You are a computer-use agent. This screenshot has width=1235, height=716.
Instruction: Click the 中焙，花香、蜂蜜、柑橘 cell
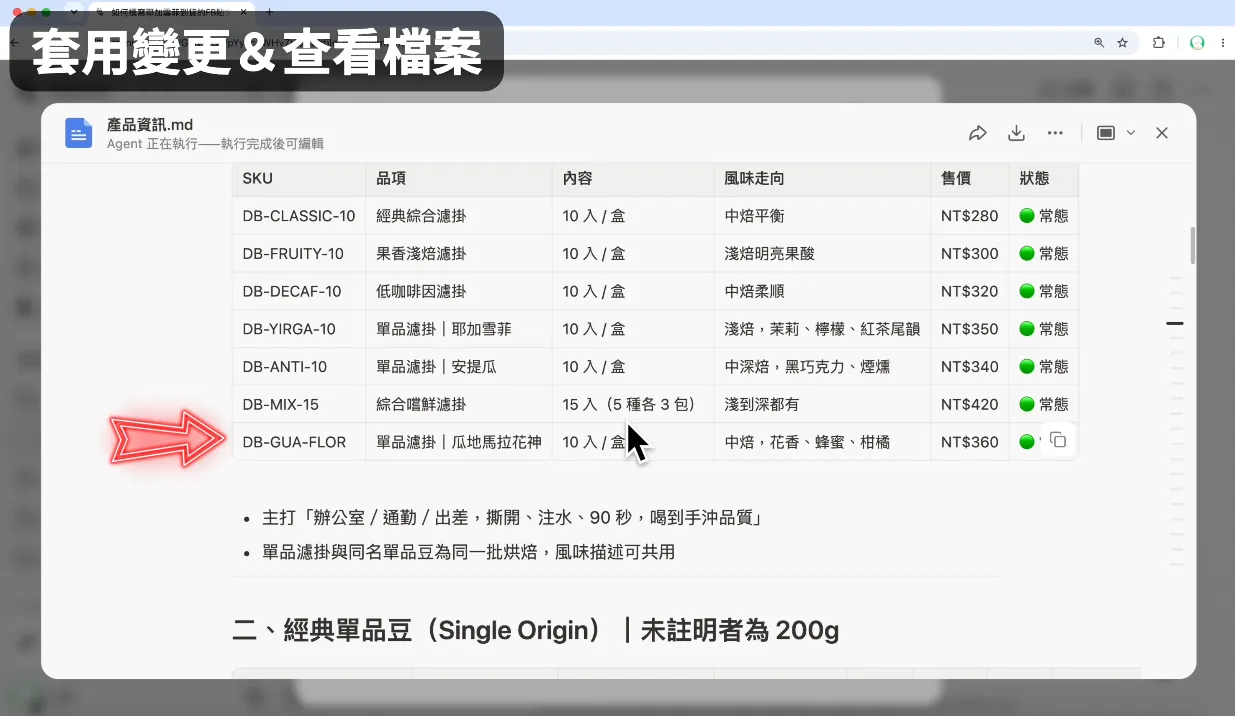[x=822, y=442]
